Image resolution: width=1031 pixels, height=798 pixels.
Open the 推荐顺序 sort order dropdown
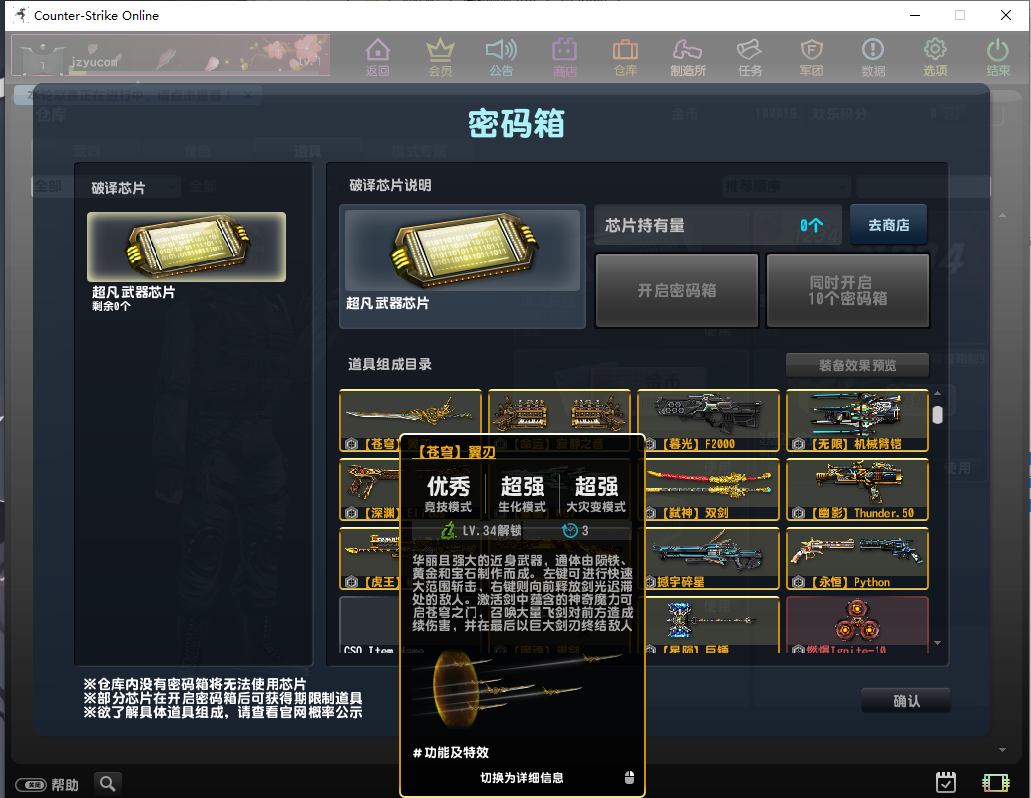(786, 187)
